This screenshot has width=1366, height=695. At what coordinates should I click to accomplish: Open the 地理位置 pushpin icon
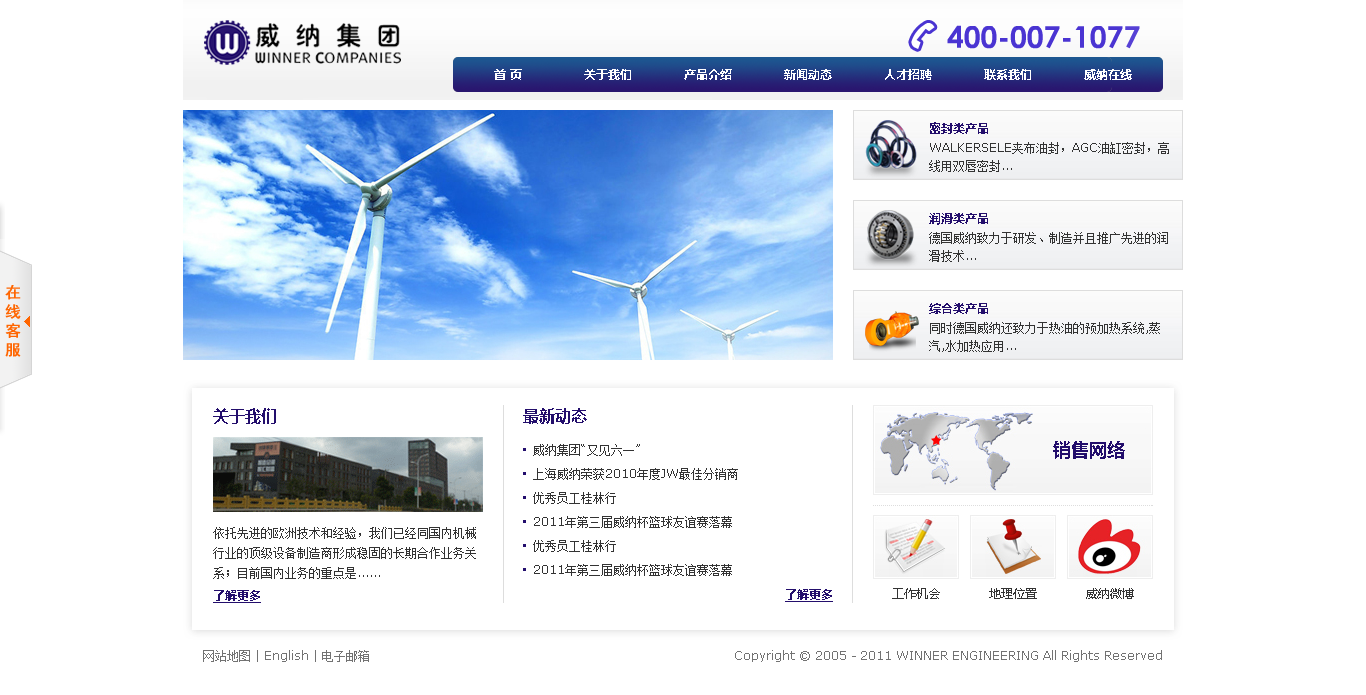[1012, 547]
